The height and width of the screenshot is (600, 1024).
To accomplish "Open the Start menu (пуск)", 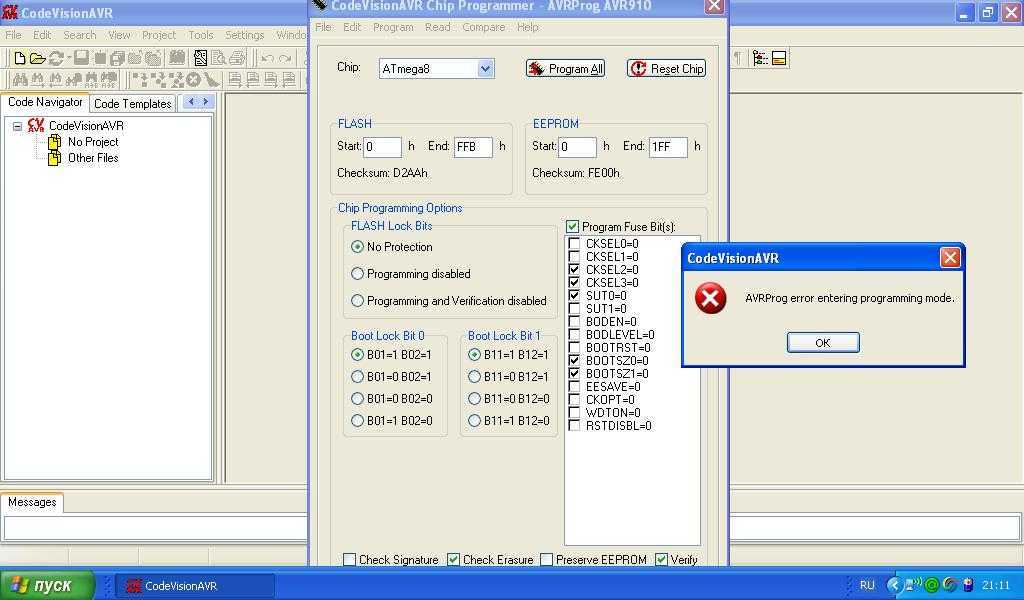I will coord(47,585).
